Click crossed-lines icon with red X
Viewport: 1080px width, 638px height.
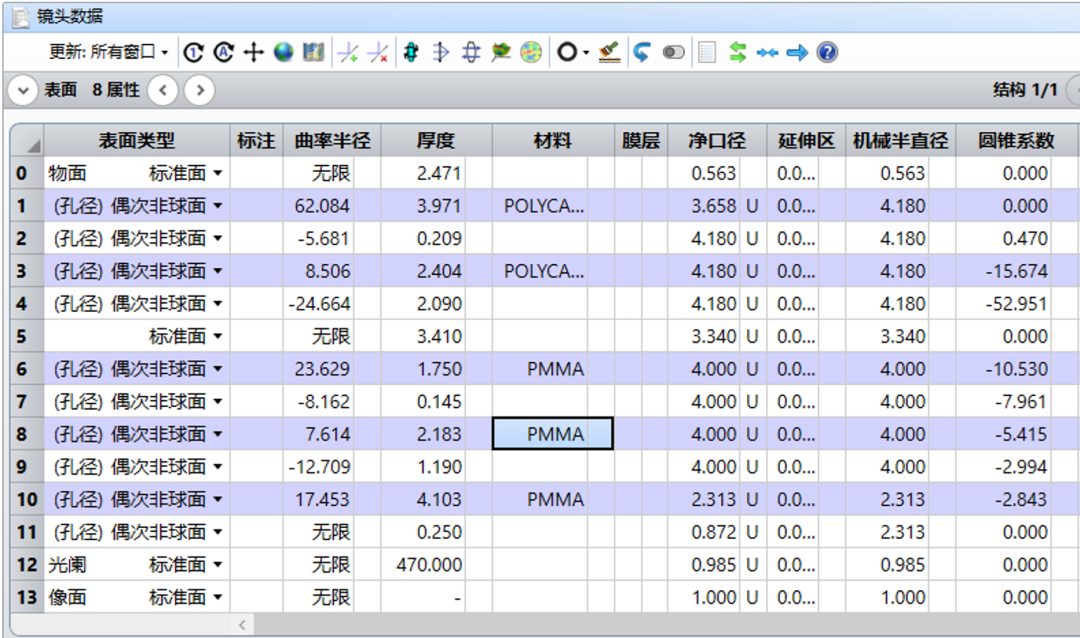coord(378,52)
